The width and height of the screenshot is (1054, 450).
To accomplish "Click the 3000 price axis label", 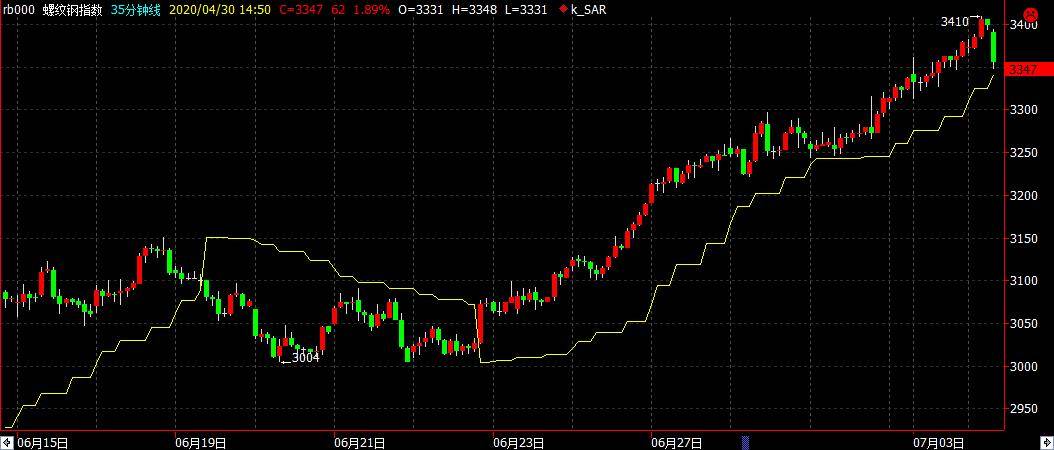I will coord(1026,367).
